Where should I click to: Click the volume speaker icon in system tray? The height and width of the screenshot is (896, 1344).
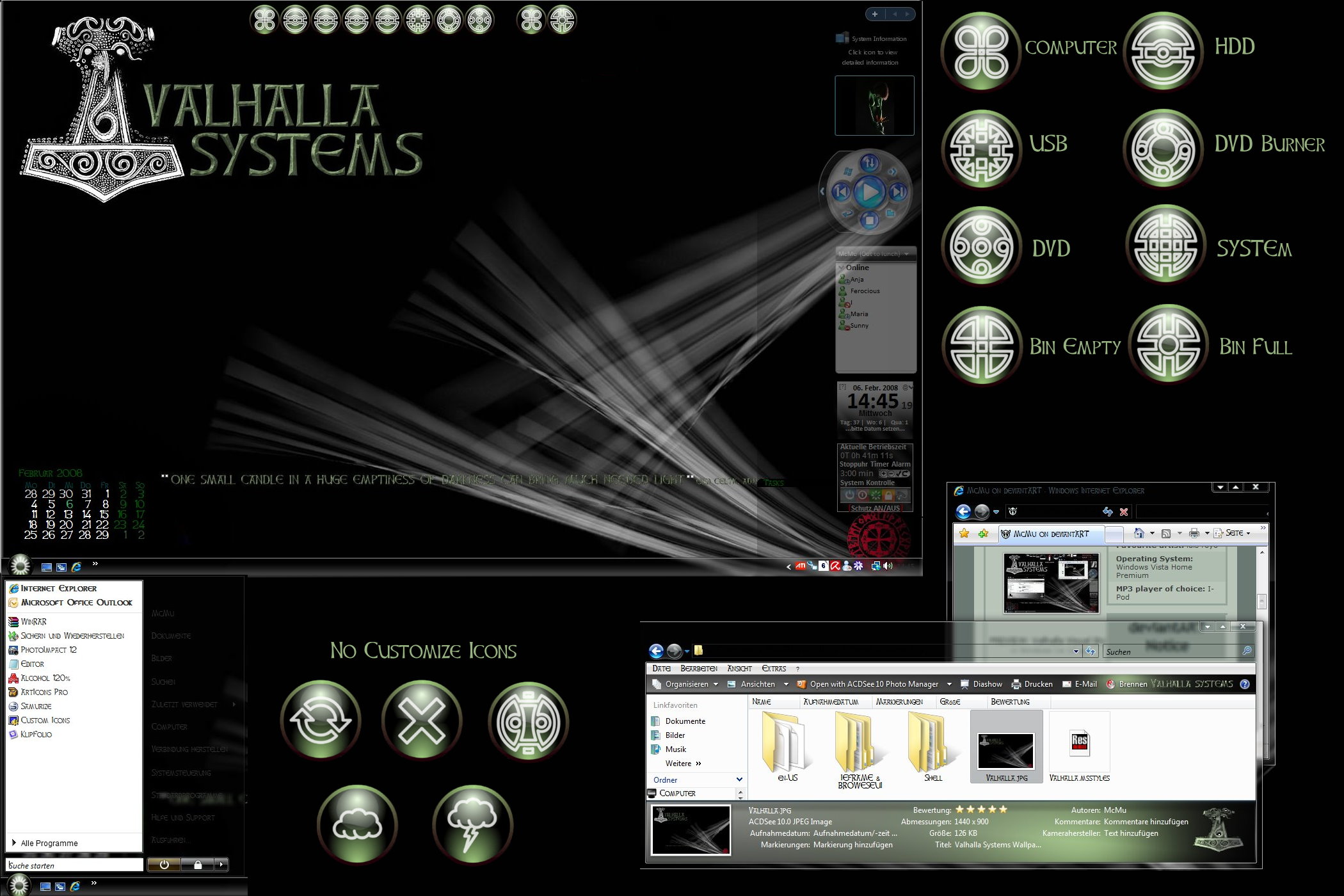888,566
